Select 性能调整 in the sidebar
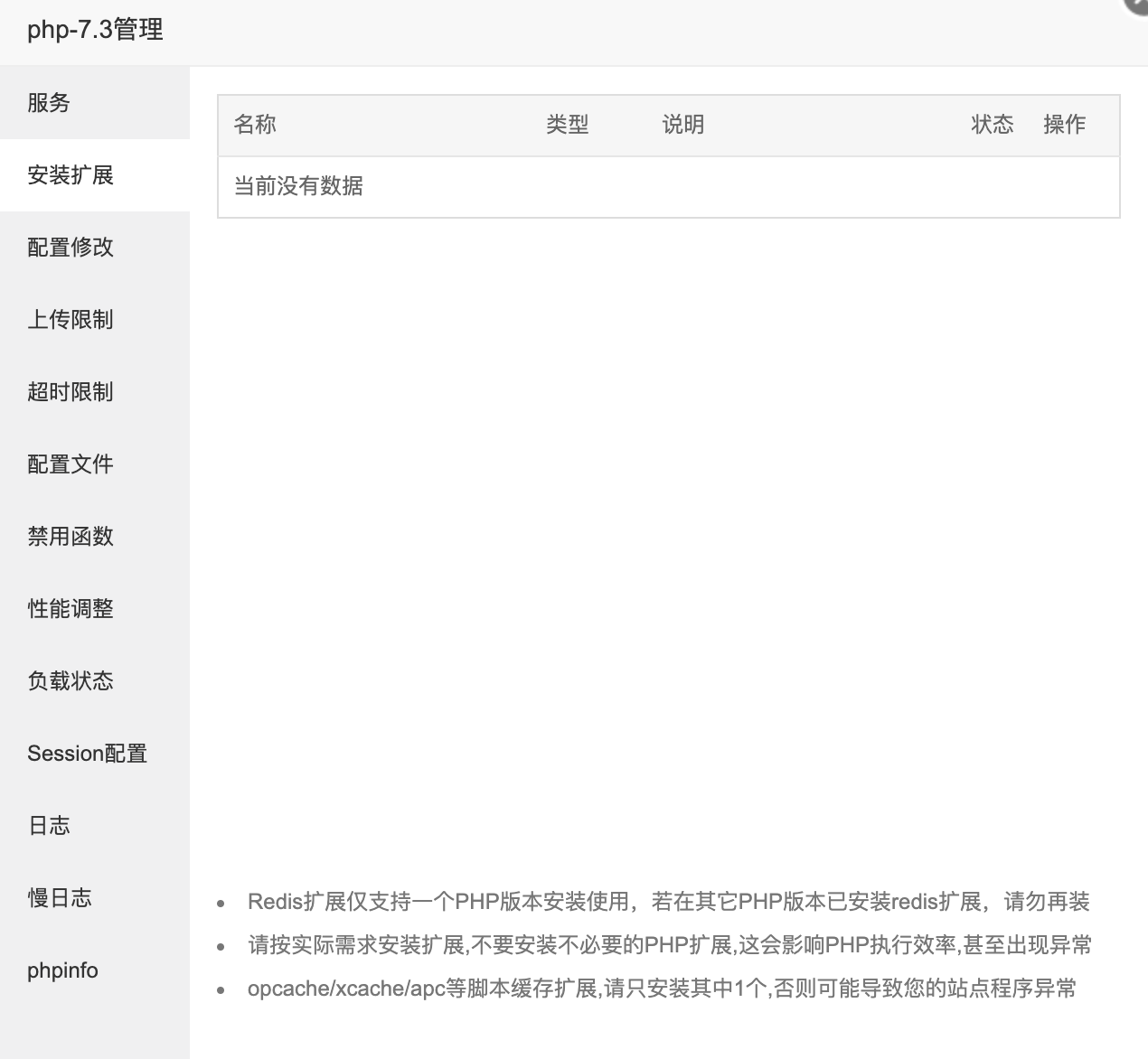This screenshot has height=1059, width=1148. point(95,609)
